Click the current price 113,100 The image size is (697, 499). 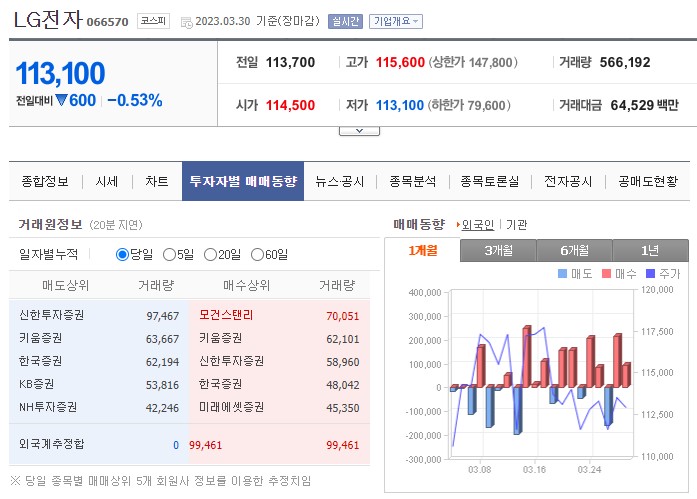[60, 73]
